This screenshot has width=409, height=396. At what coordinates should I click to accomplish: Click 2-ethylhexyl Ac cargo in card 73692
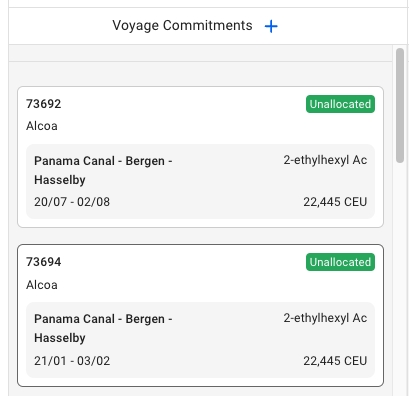(x=325, y=160)
